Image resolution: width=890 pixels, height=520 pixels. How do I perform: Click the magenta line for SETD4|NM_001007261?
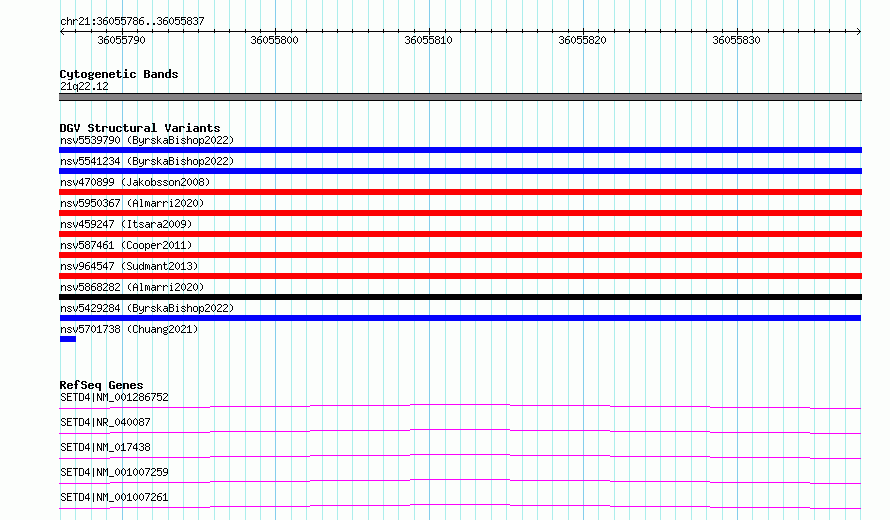pyautogui.click(x=460, y=506)
